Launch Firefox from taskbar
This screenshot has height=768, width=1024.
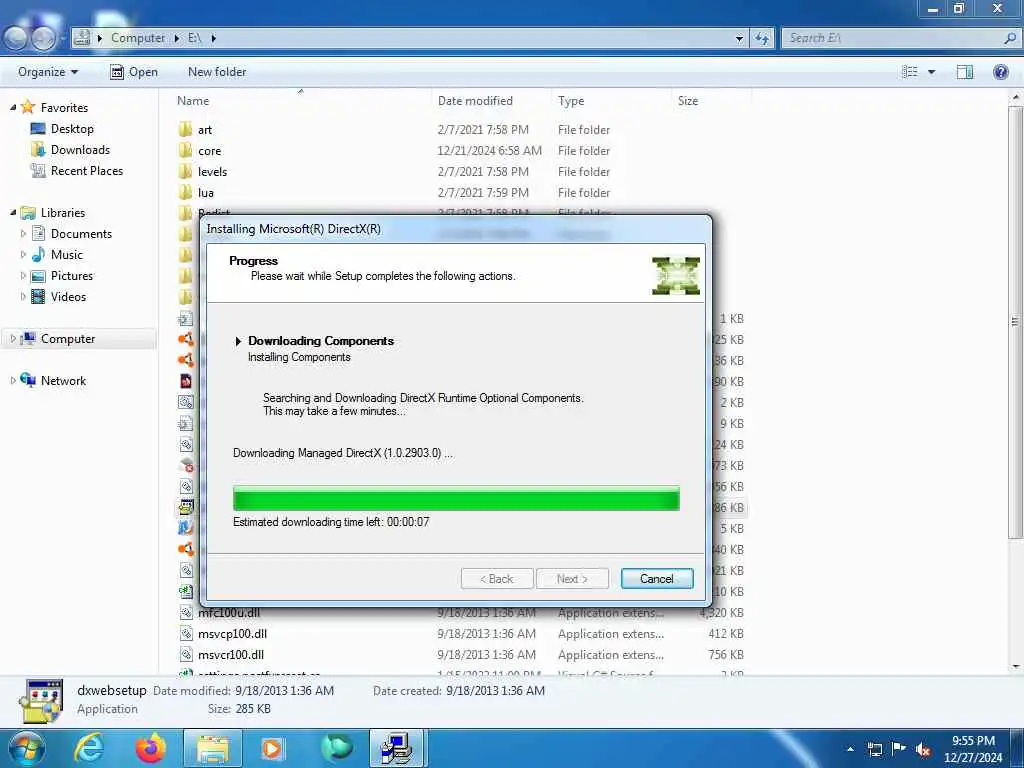(151, 748)
